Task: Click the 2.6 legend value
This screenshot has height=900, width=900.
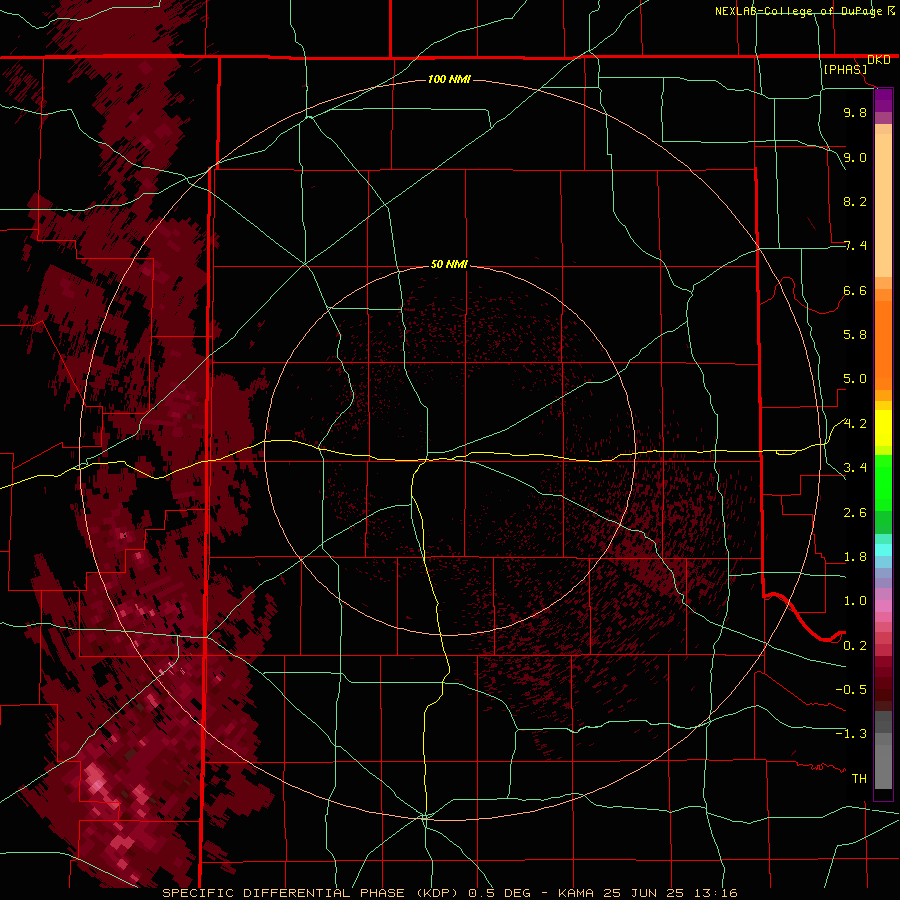Action: point(855,512)
